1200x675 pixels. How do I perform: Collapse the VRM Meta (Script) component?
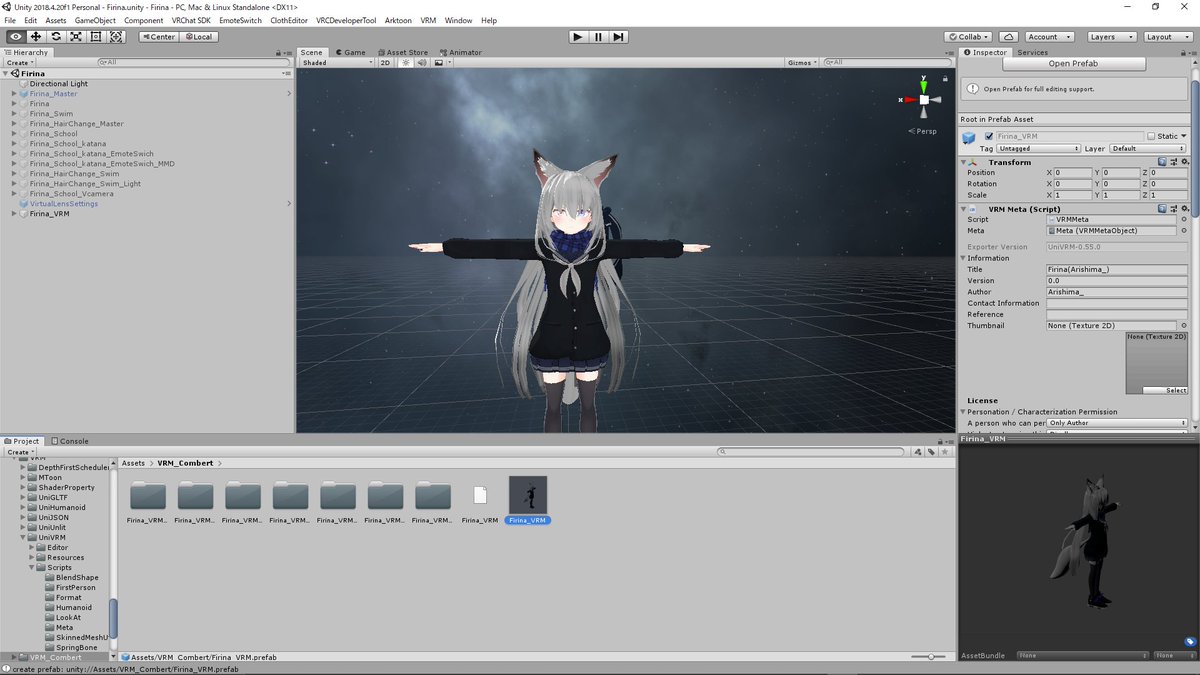pyautogui.click(x=965, y=209)
